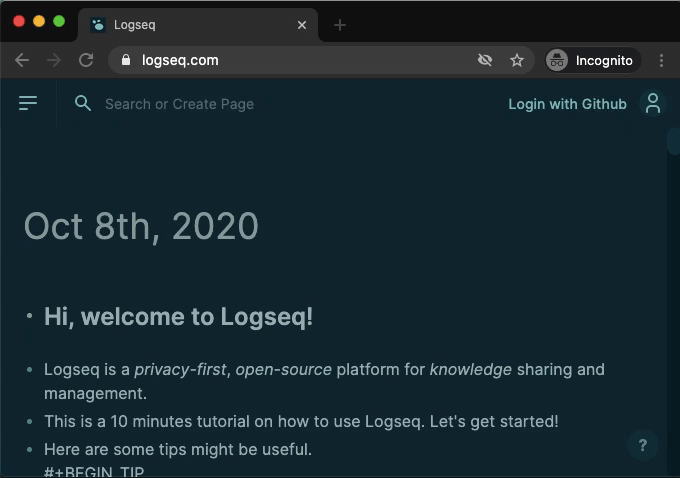The width and height of the screenshot is (680, 478).
Task: Open the user profile icon
Action: coord(653,104)
